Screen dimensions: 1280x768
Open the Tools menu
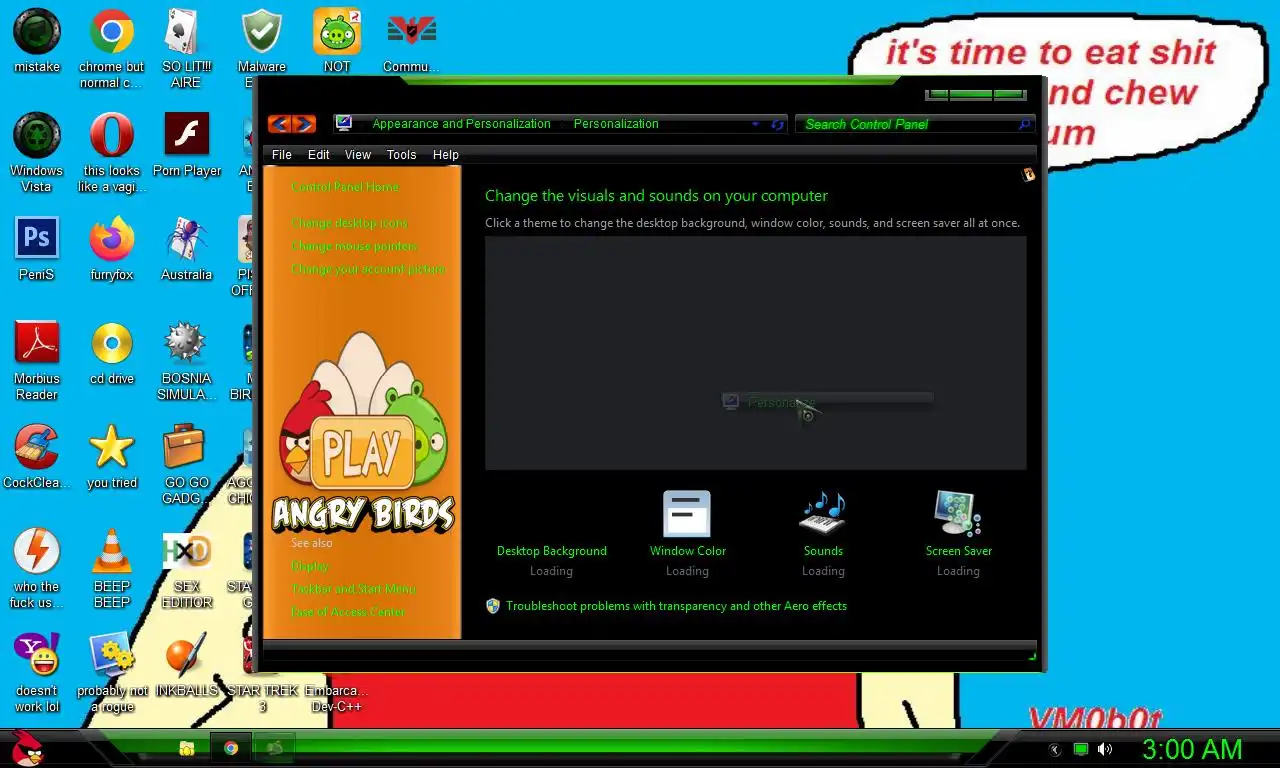click(x=401, y=155)
